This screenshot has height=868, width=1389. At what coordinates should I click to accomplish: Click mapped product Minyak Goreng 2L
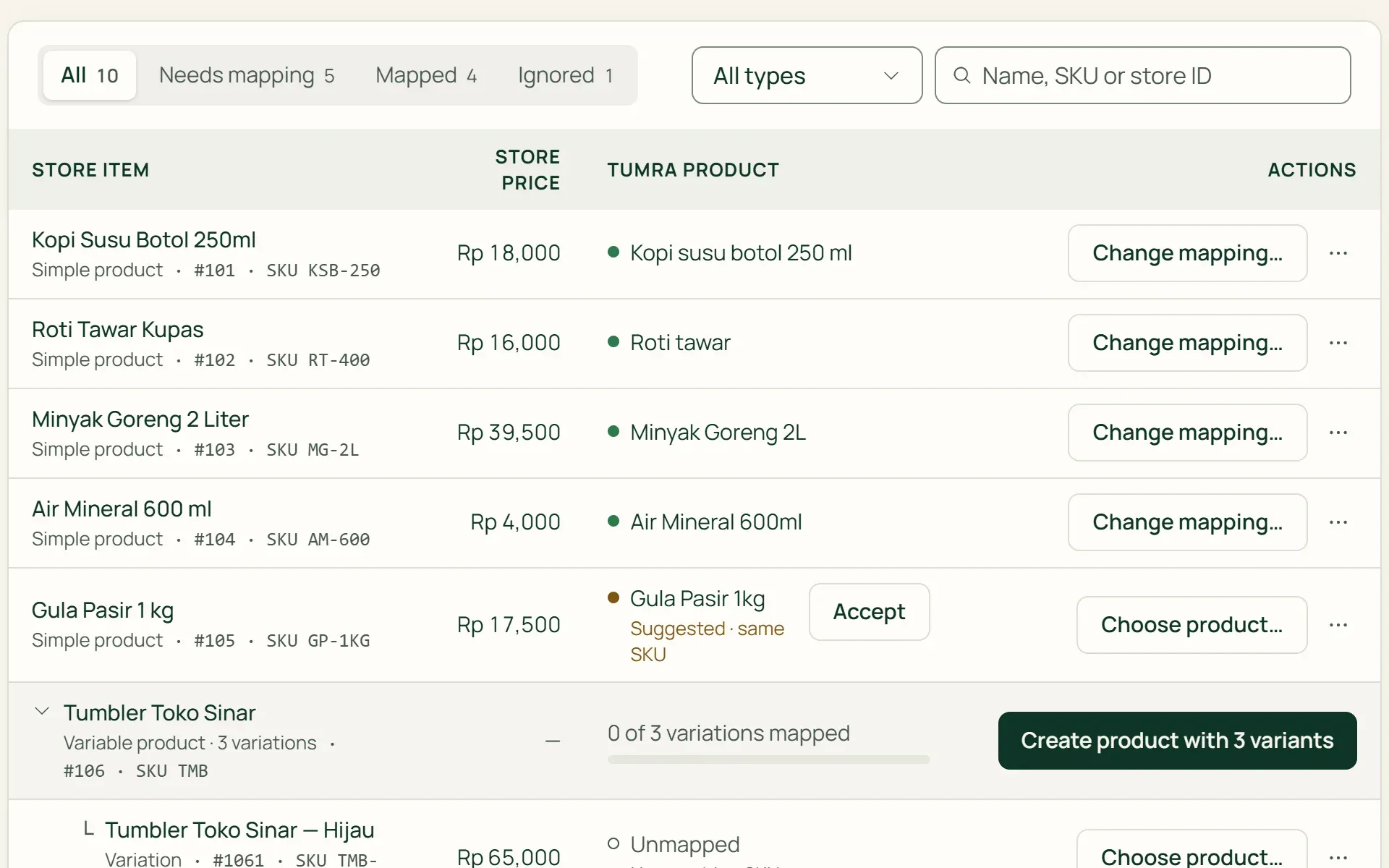pyautogui.click(x=718, y=433)
